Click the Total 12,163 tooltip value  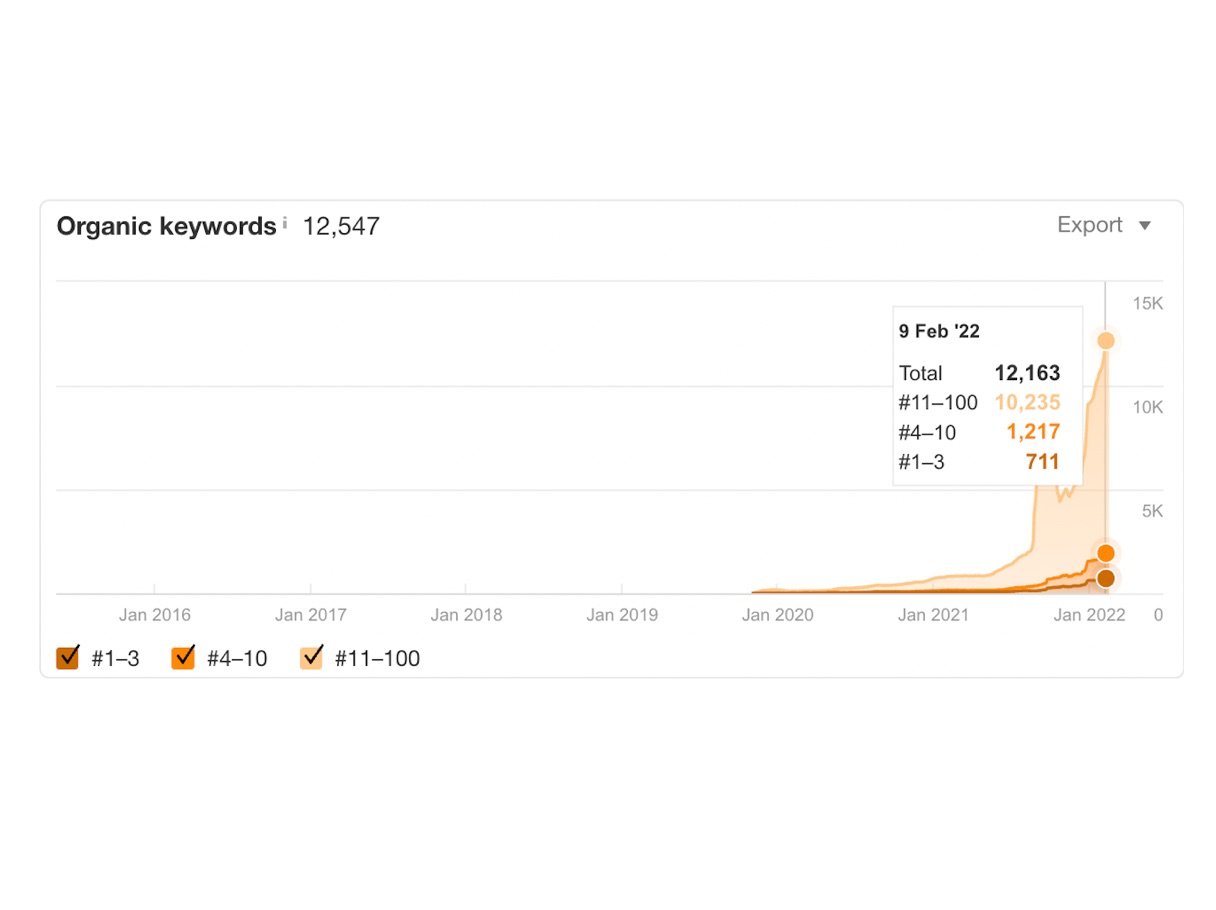[x=1027, y=373]
